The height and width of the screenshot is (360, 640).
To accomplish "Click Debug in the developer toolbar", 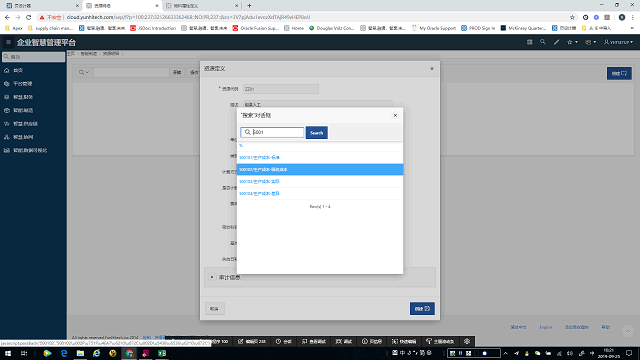I will [x=344, y=342].
